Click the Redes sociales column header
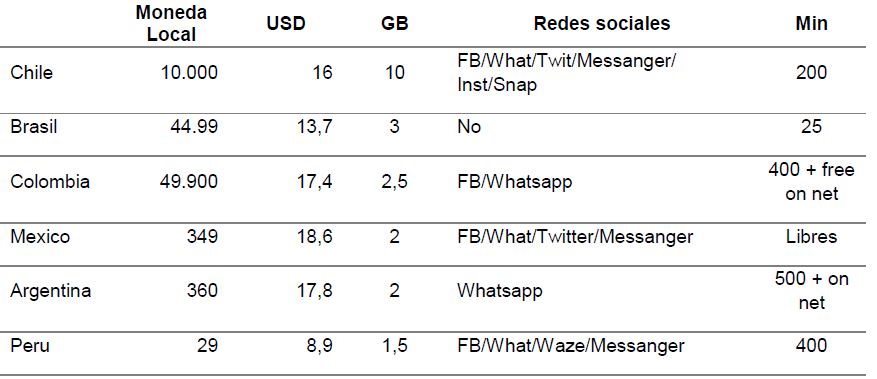Viewport: 877px width, 379px height. 602,23
